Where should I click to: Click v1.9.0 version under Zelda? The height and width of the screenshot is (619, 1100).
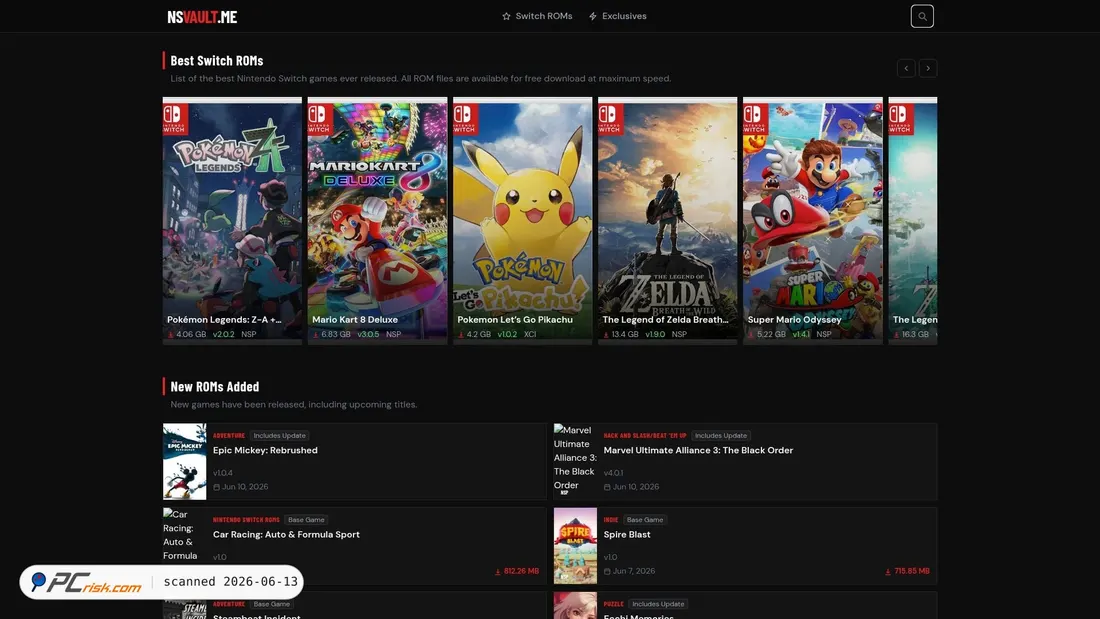(x=655, y=334)
